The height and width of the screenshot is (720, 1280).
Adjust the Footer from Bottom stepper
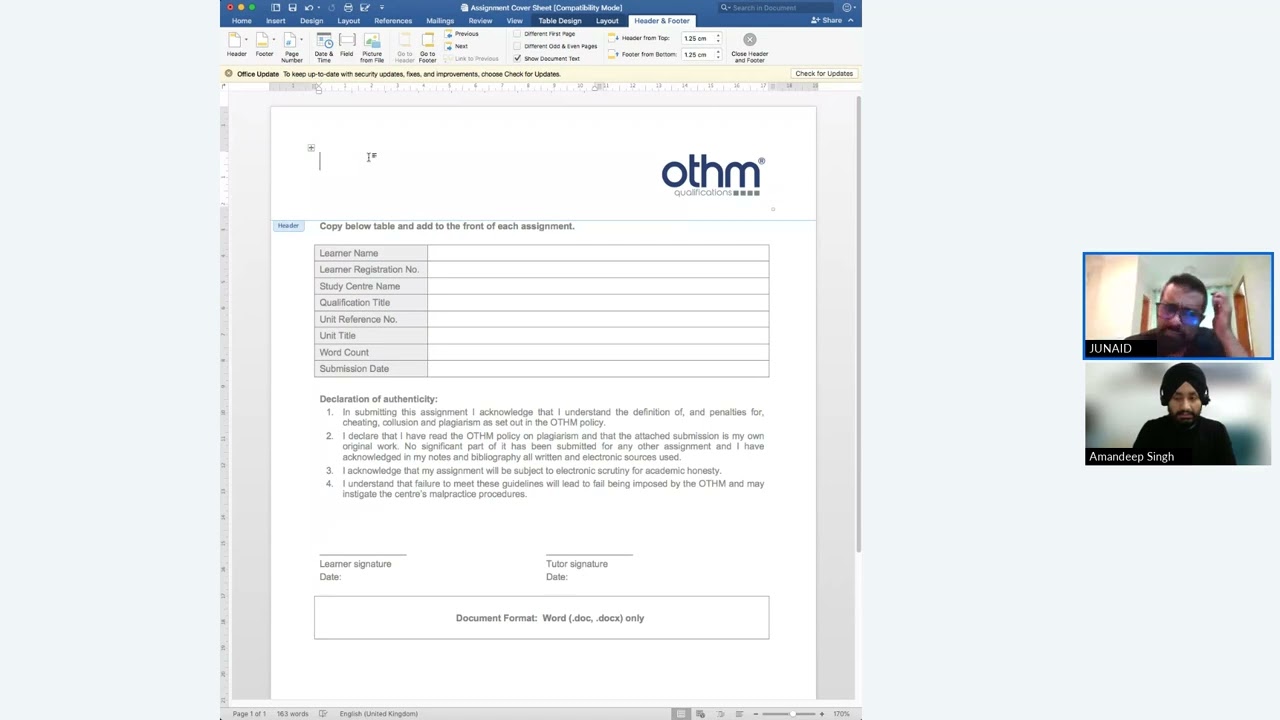point(717,54)
